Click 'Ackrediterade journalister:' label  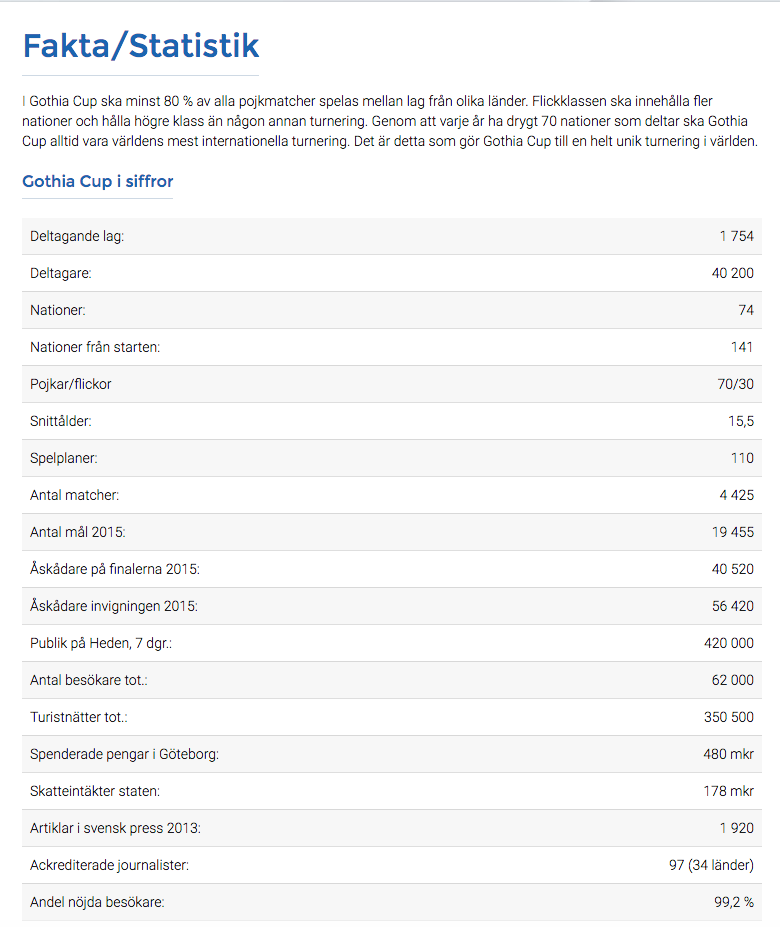[109, 866]
